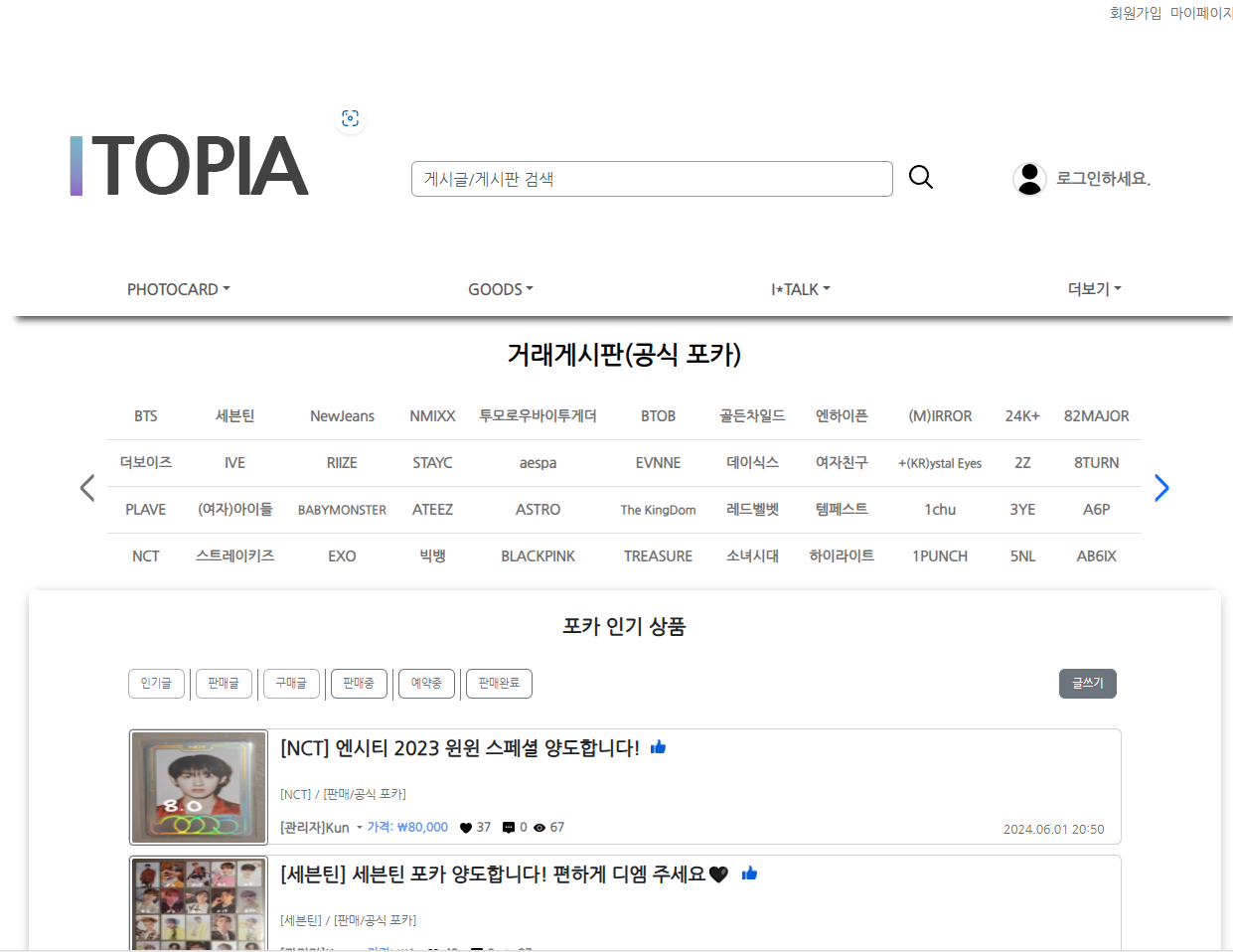
Task: Click thumbs-up icon on NCT post
Action: (x=658, y=747)
